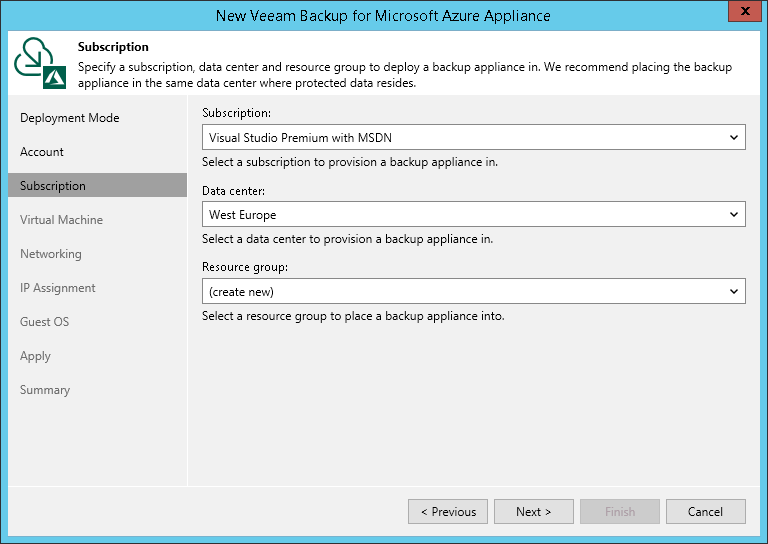Go to the Account step

[x=42, y=152]
